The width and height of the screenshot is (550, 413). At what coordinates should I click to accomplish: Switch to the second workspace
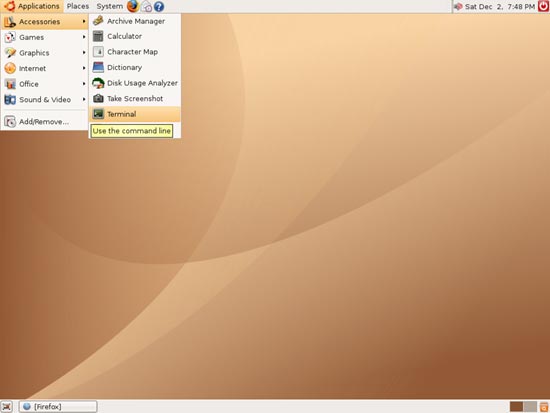tap(530, 407)
